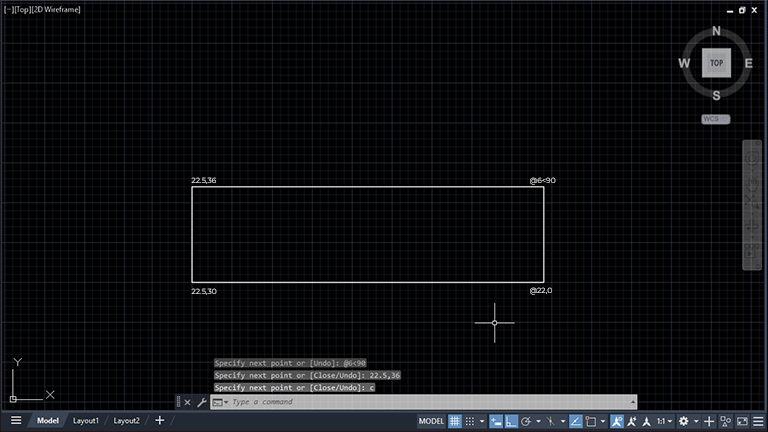Viewport: 768px width, 432px height.
Task: Click isolate objects icon in status bar
Action: pyautogui.click(x=726, y=421)
